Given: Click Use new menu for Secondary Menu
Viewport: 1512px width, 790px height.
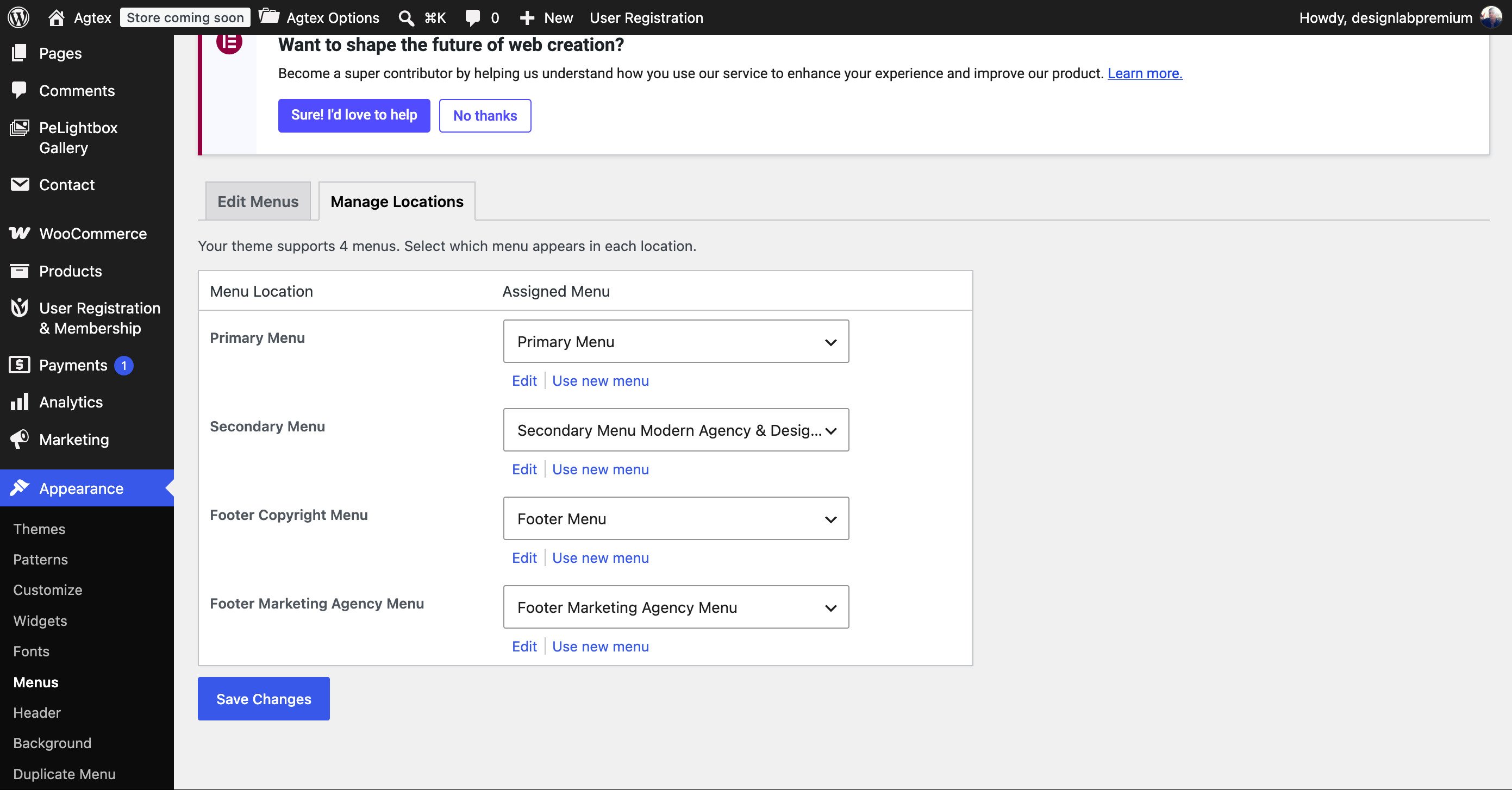Looking at the screenshot, I should pyautogui.click(x=601, y=469).
